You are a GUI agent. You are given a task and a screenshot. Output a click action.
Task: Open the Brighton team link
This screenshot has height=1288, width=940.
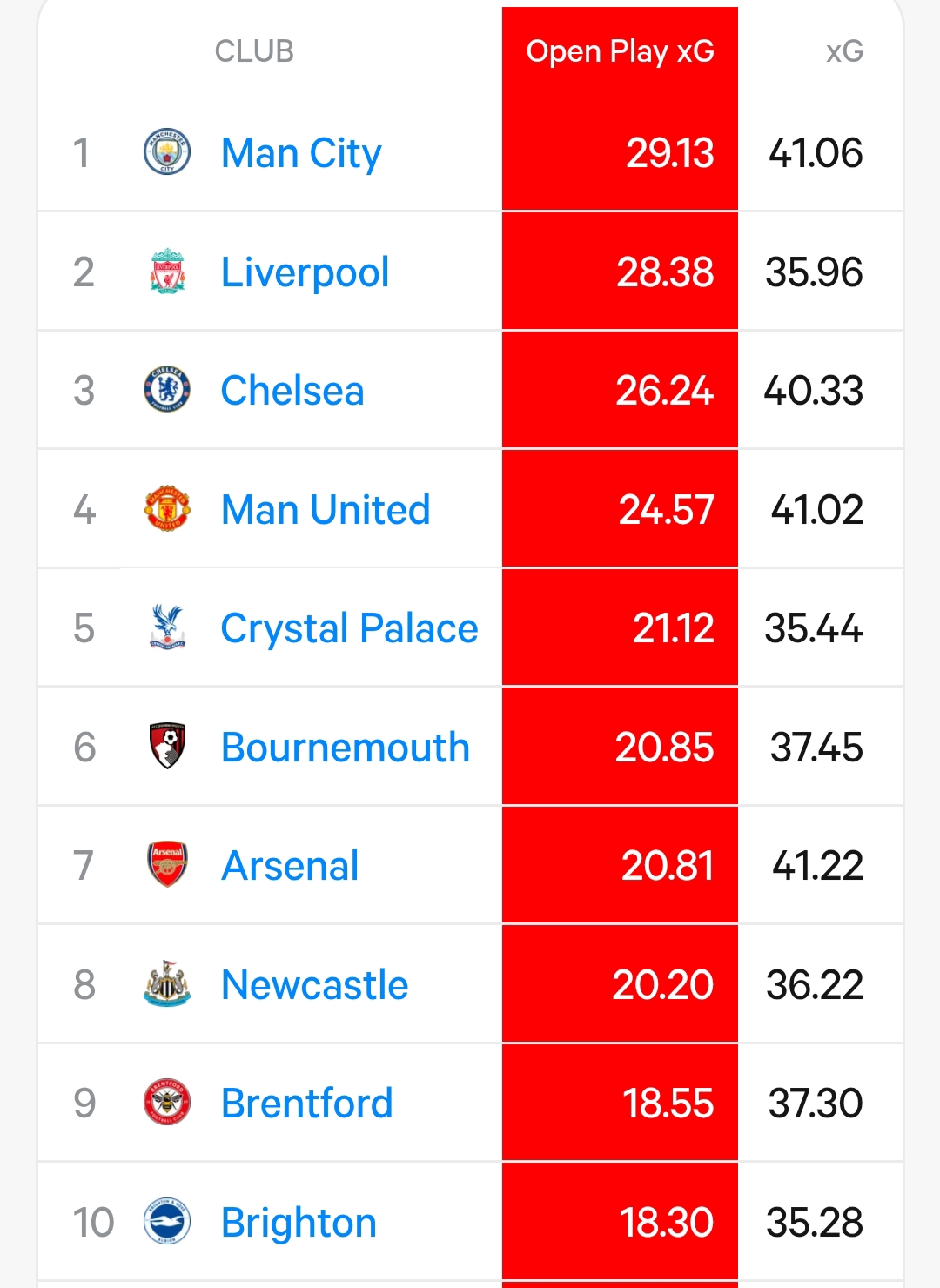[x=299, y=1223]
